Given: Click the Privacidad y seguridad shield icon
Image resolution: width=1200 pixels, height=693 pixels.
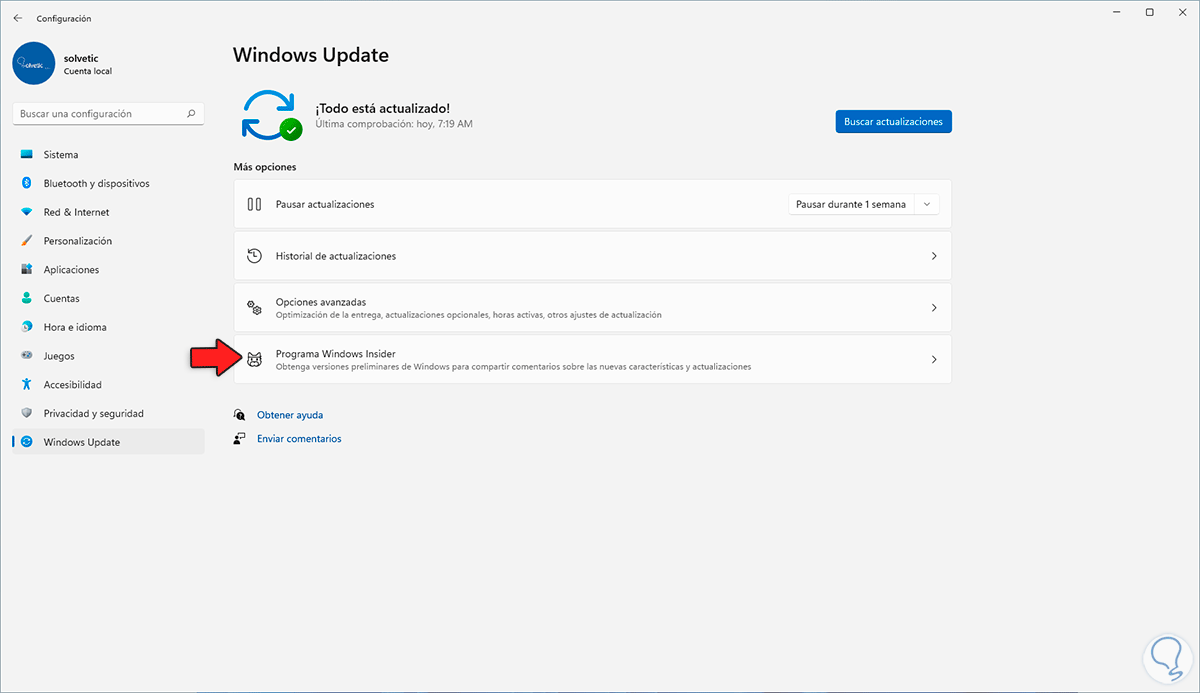Looking at the screenshot, I should point(26,413).
